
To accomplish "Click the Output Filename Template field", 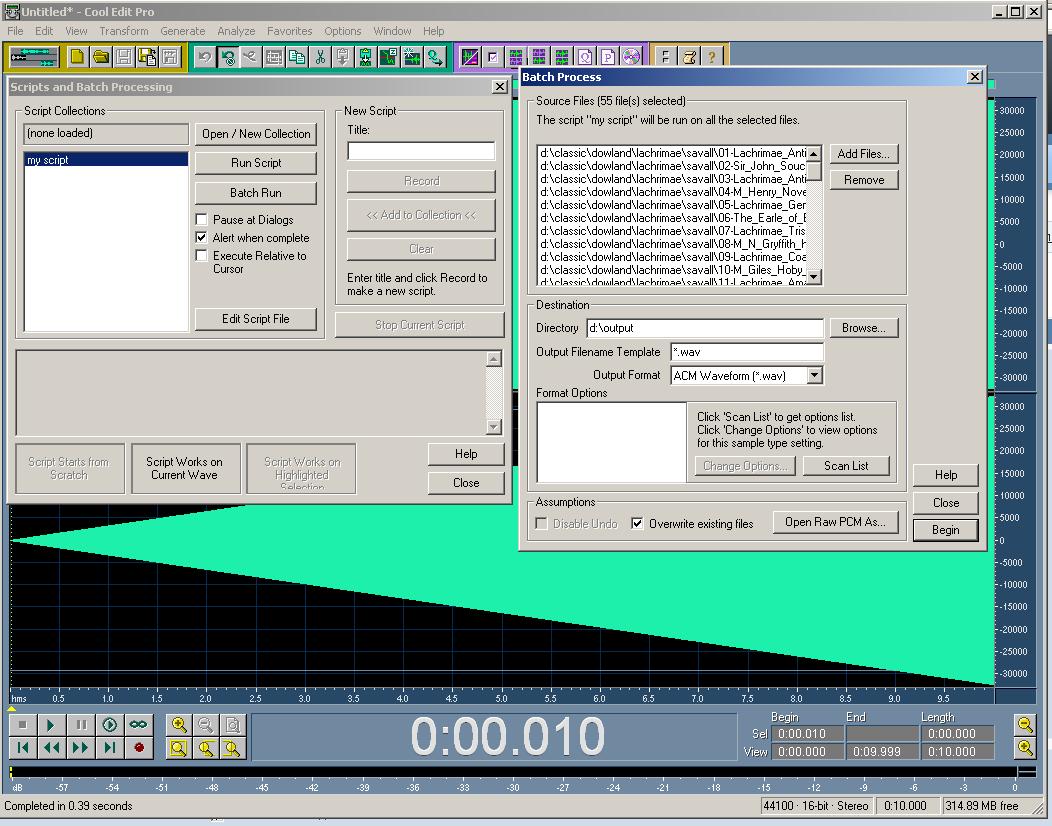I will [x=747, y=352].
